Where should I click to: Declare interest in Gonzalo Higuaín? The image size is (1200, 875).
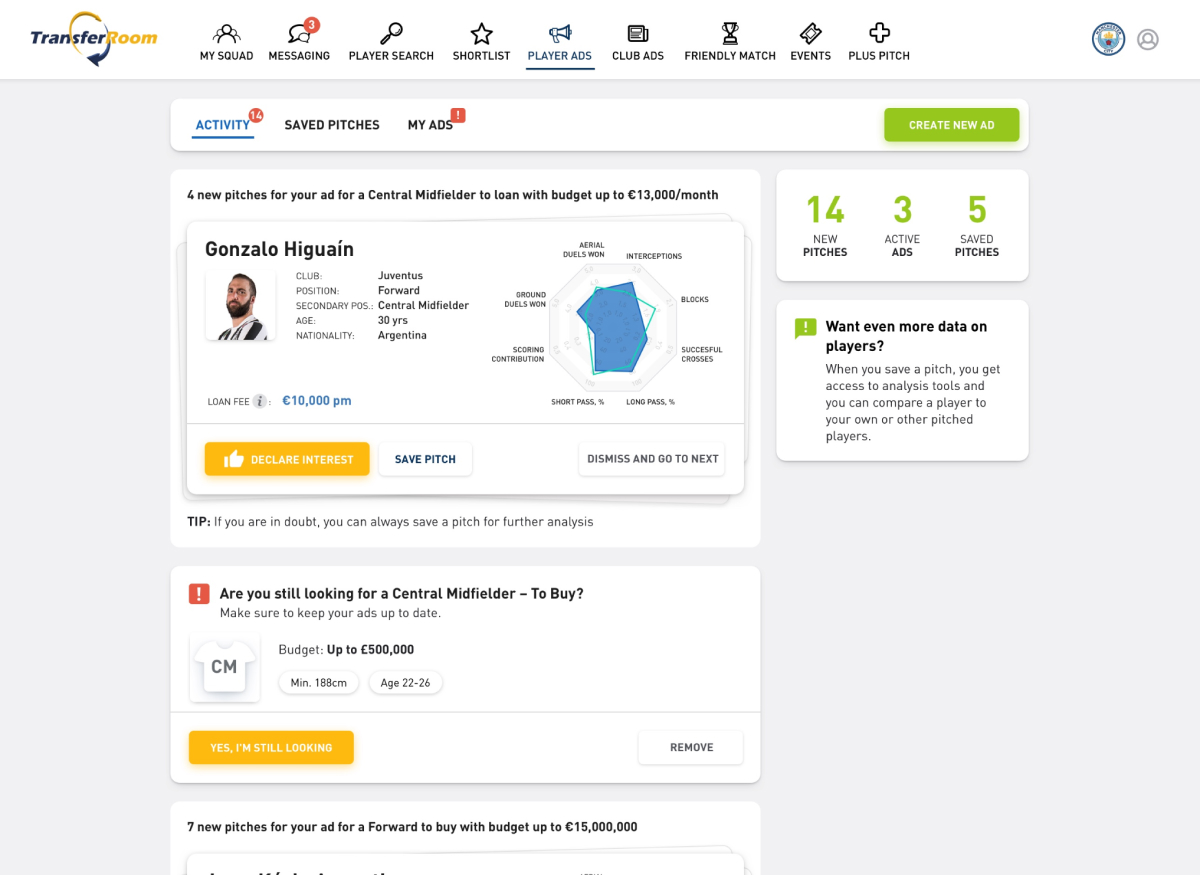click(x=287, y=459)
